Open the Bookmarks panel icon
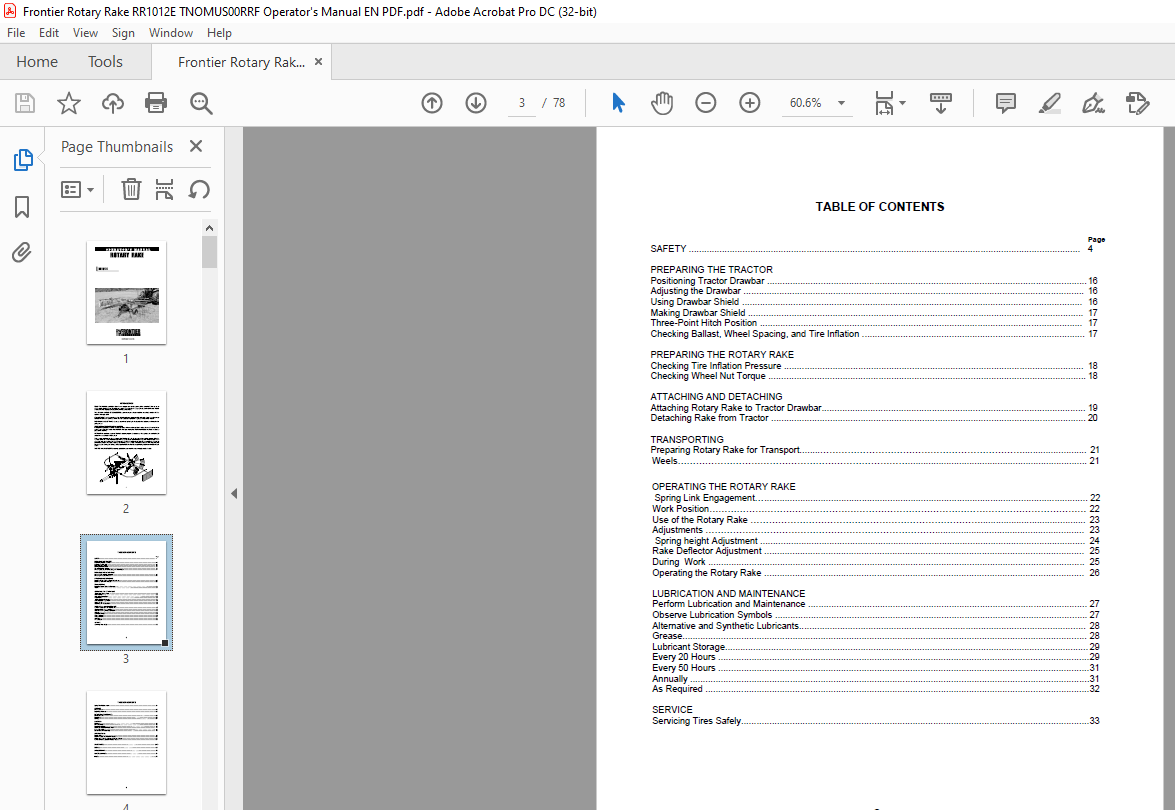The image size is (1175, 810). [22, 207]
